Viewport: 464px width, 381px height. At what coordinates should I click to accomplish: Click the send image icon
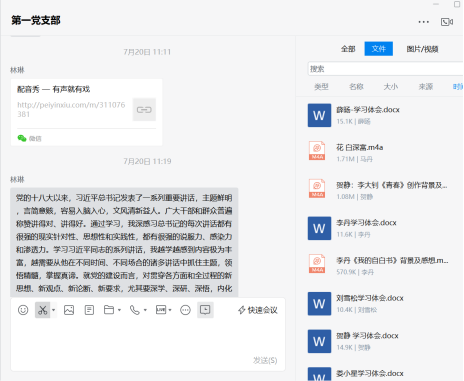tap(69, 310)
